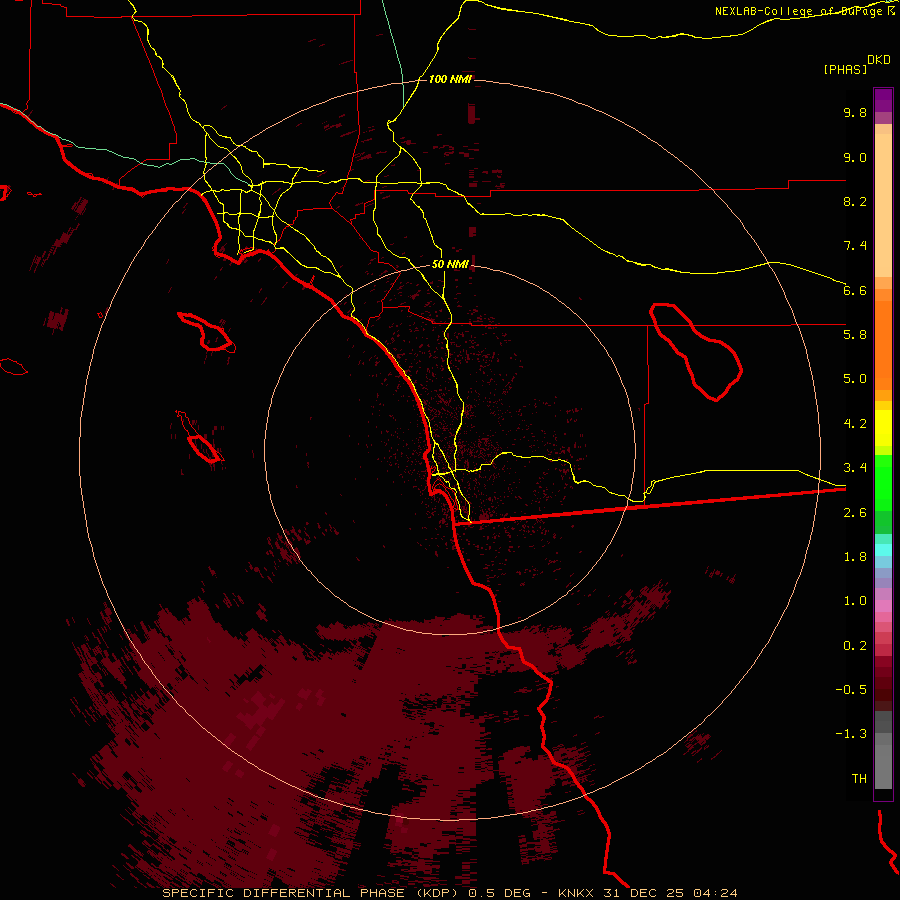Click the TH threshold label on the scale
Viewport: 900px width, 900px height.
(859, 779)
